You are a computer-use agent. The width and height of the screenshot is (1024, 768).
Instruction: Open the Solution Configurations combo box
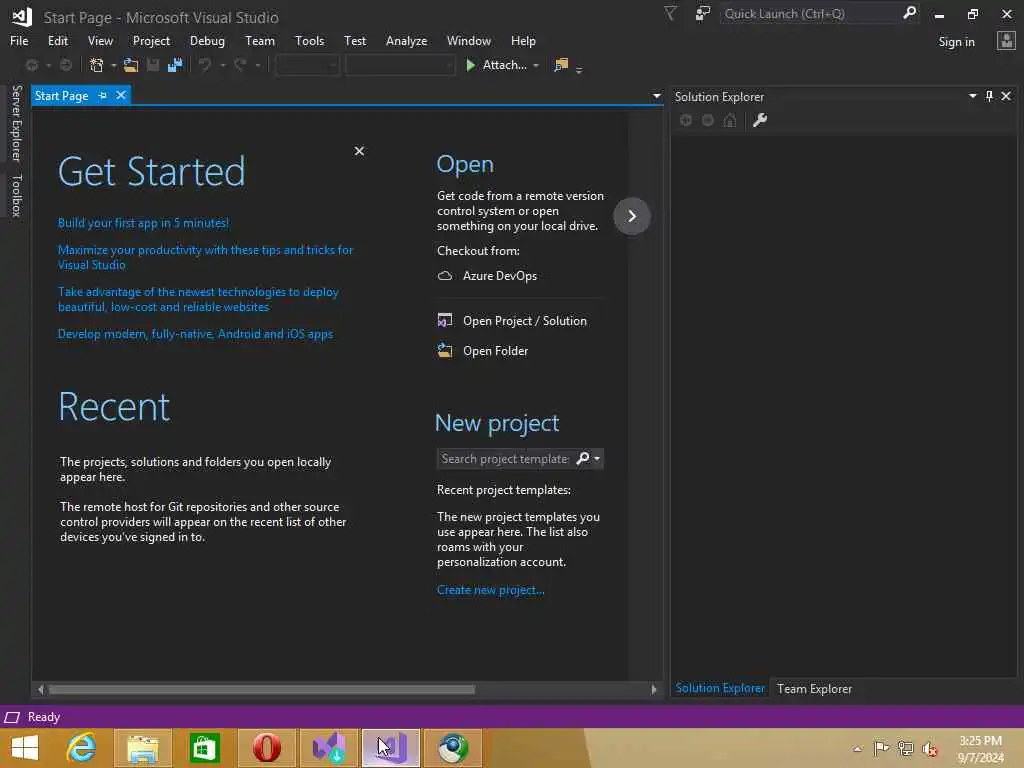coord(307,65)
